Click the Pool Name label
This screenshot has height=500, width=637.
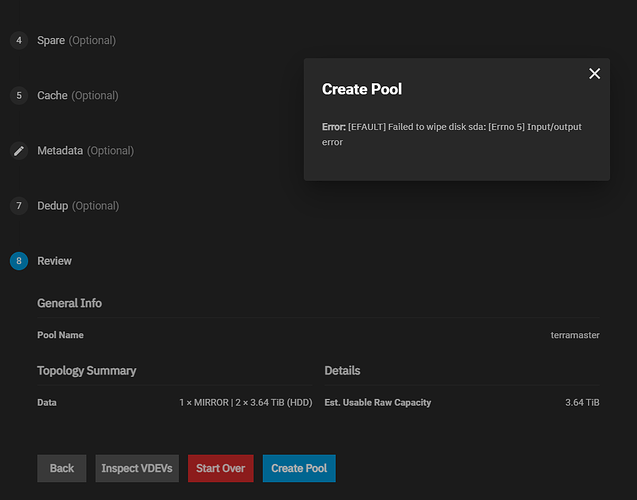pyautogui.click(x=61, y=335)
